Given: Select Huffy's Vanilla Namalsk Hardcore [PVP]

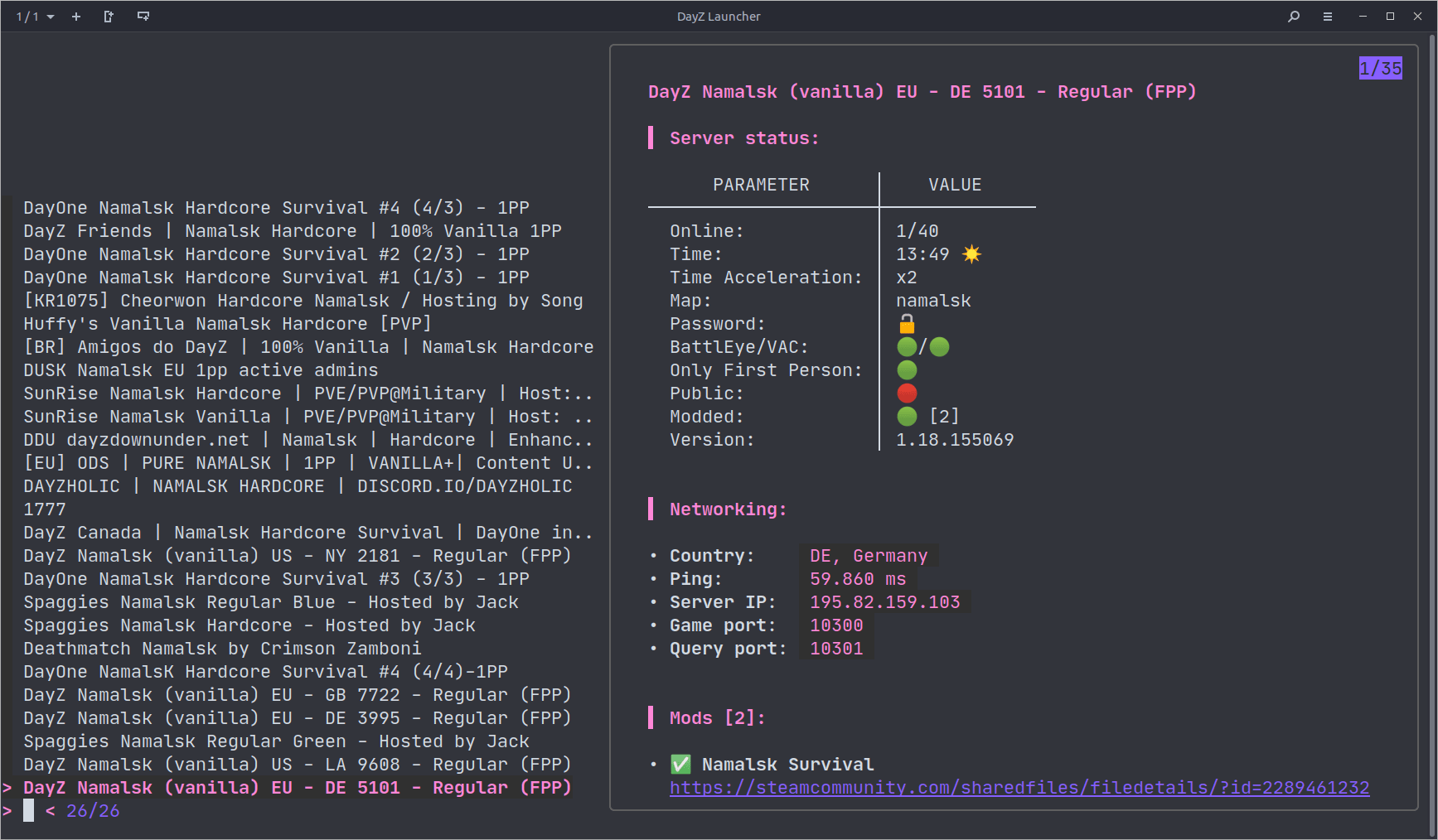Looking at the screenshot, I should pos(228,324).
